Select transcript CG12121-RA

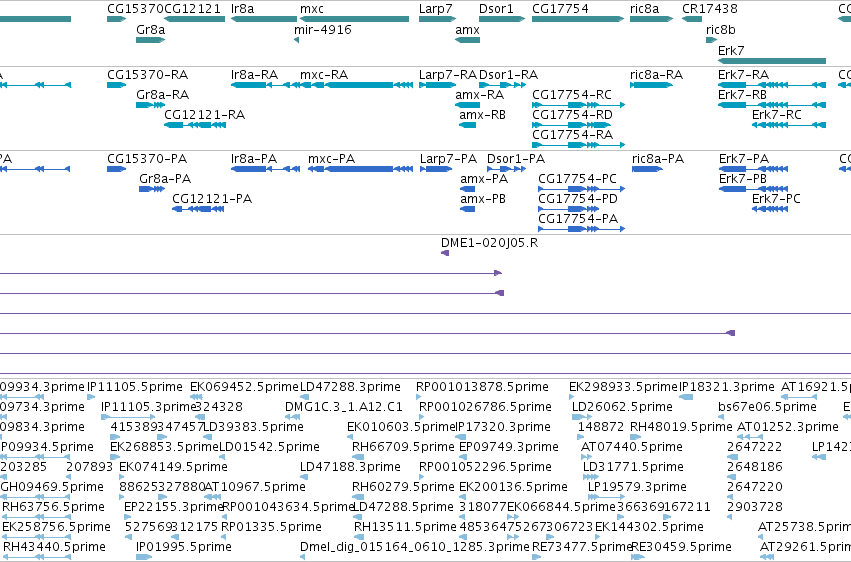(x=204, y=114)
